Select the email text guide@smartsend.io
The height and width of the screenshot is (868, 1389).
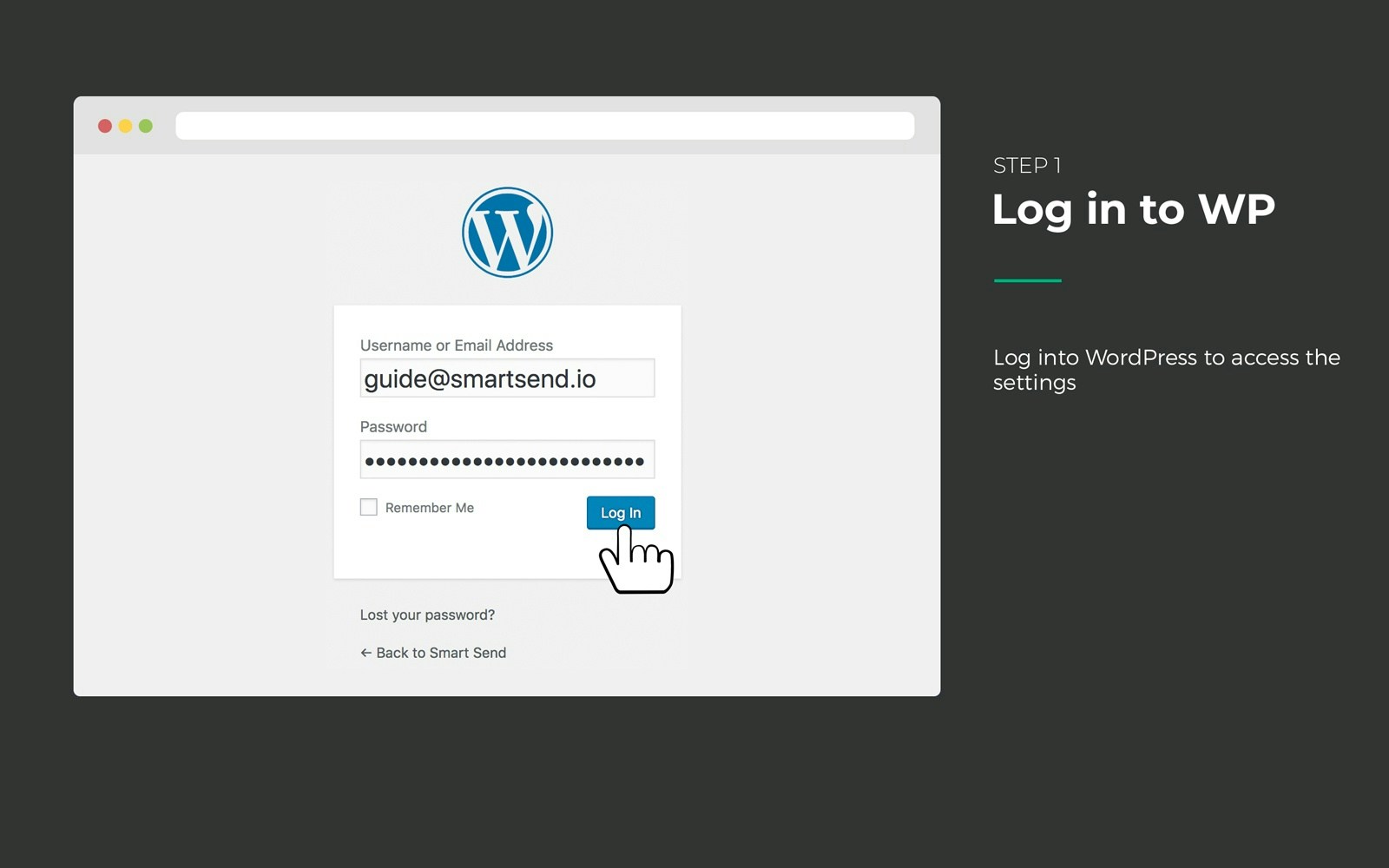478,378
